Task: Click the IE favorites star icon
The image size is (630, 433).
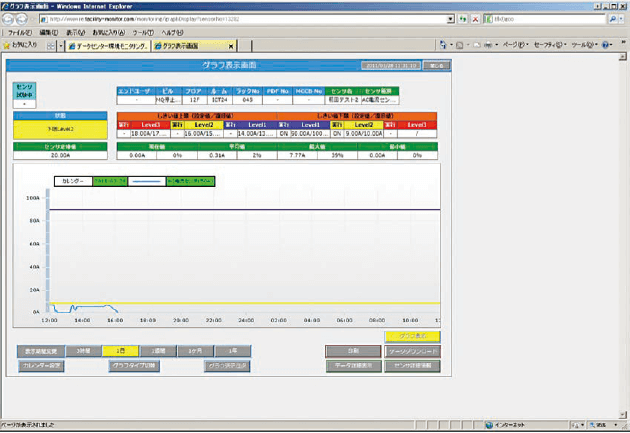Action: tap(8, 46)
